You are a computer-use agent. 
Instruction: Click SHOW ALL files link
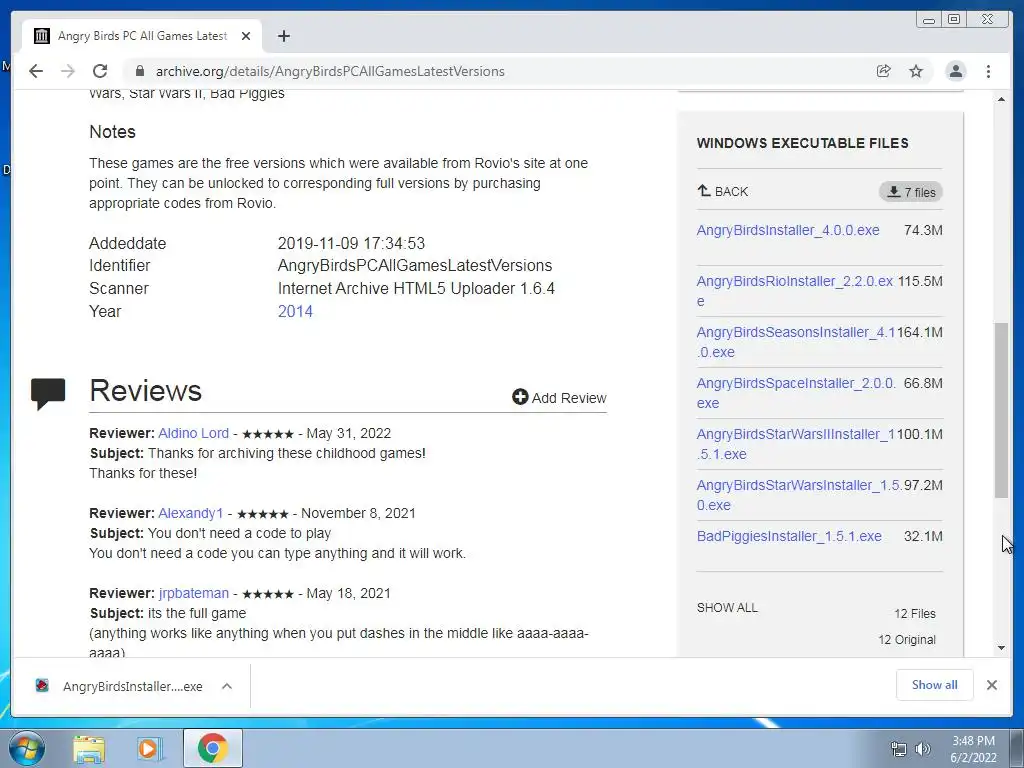point(727,607)
